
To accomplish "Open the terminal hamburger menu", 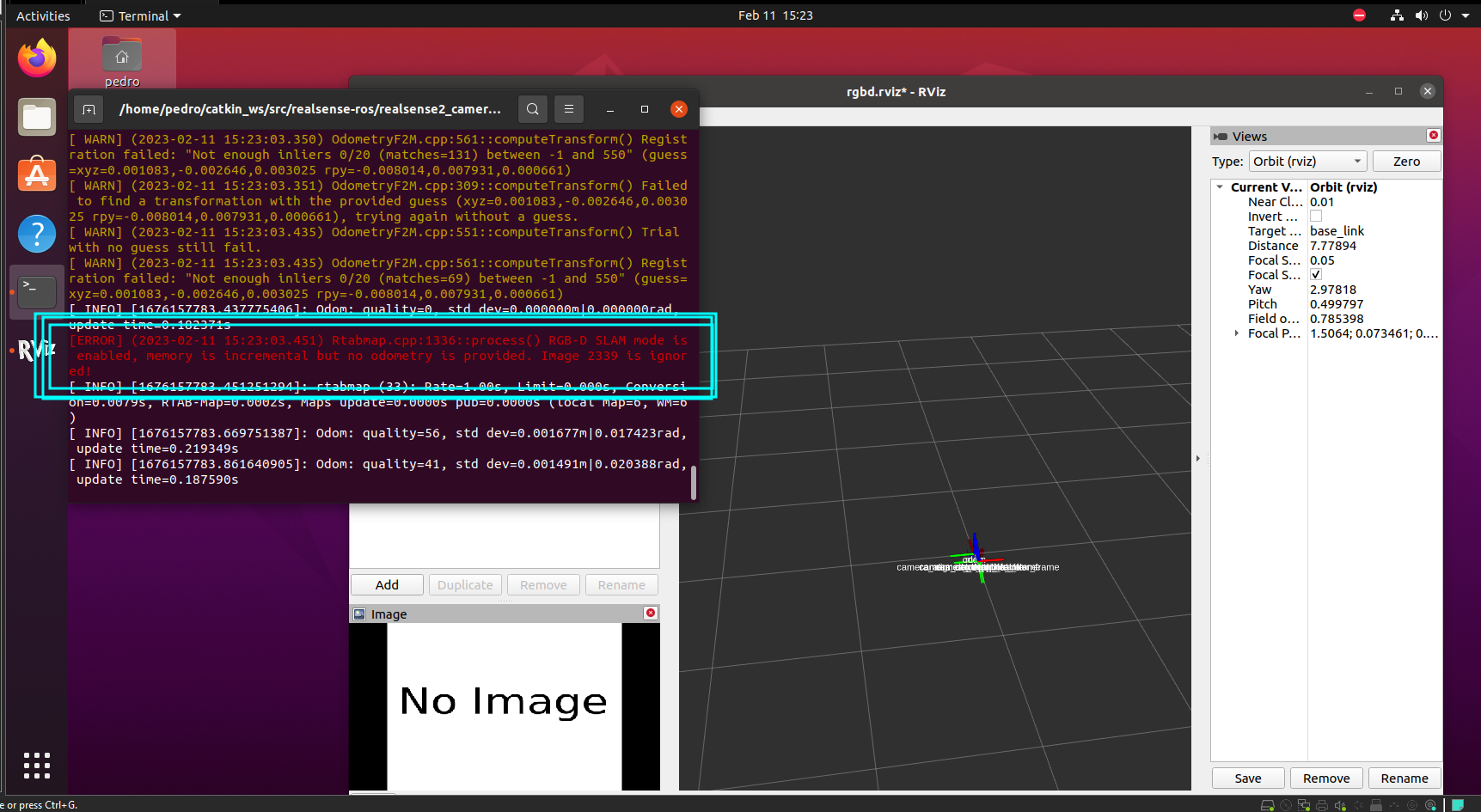I will click(x=569, y=109).
